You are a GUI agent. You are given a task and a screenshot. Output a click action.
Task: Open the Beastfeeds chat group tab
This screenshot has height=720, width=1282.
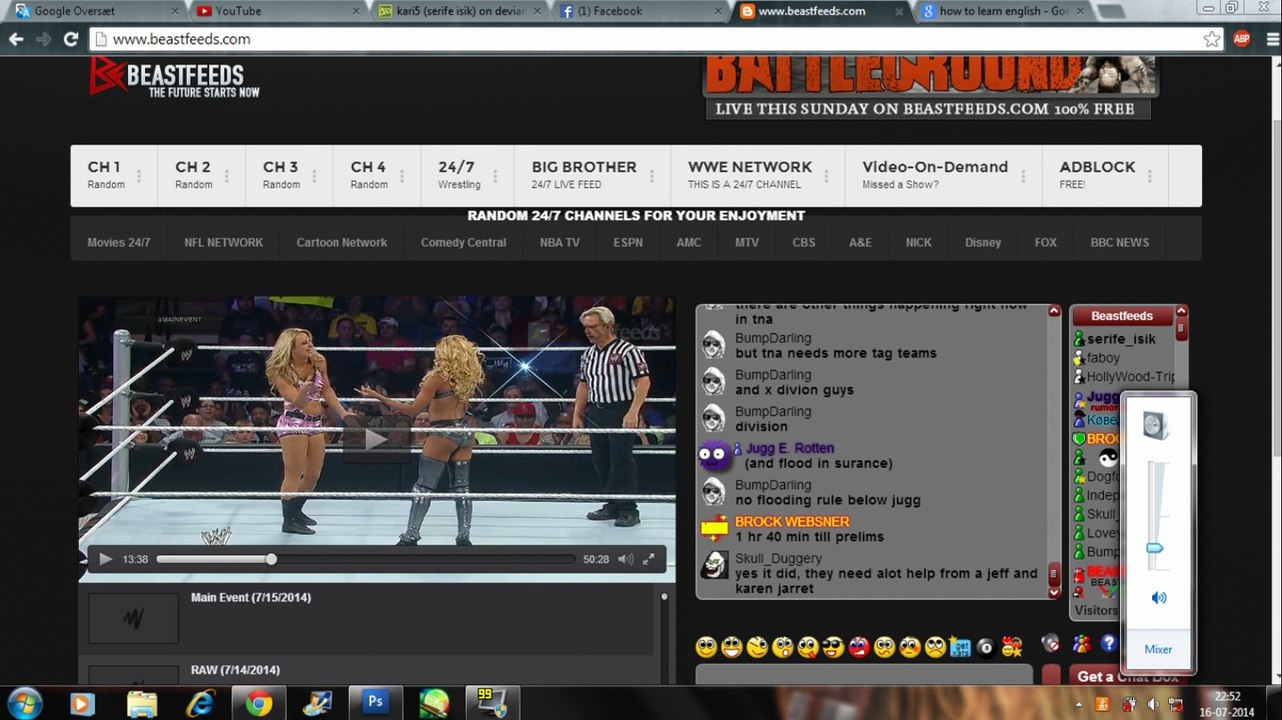[1122, 316]
